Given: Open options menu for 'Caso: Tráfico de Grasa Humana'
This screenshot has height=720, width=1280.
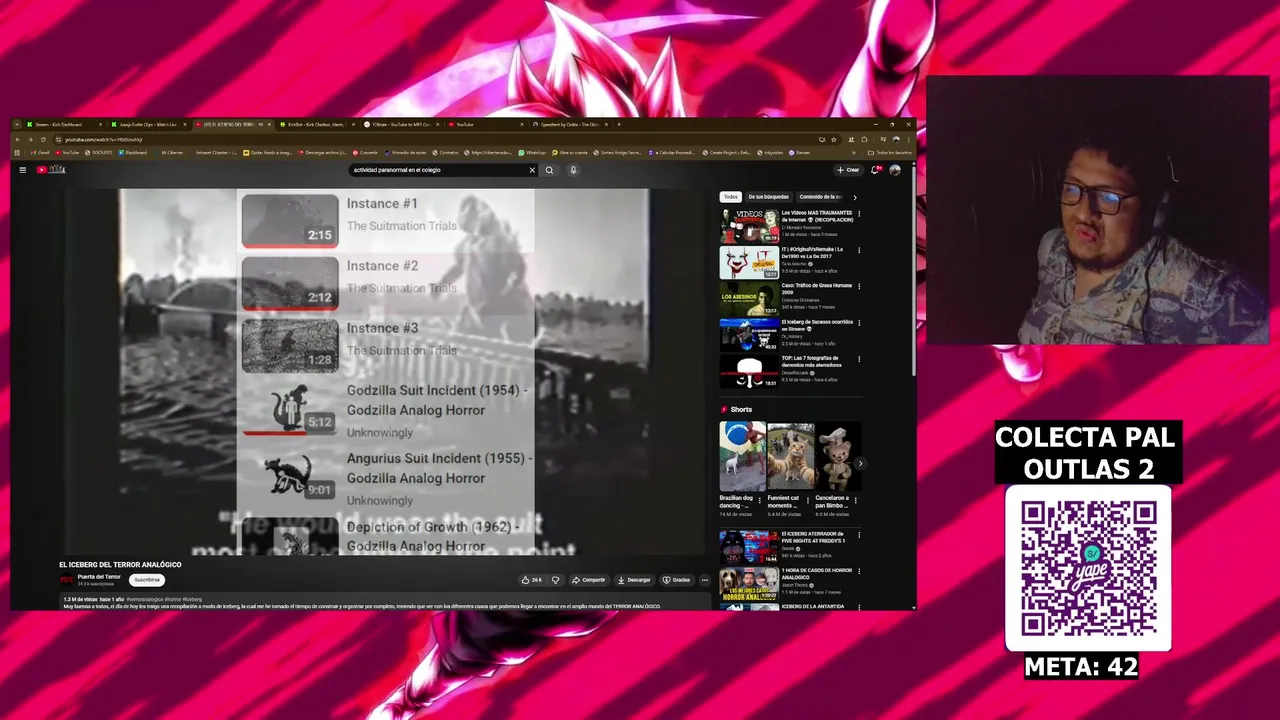Looking at the screenshot, I should point(859,286).
